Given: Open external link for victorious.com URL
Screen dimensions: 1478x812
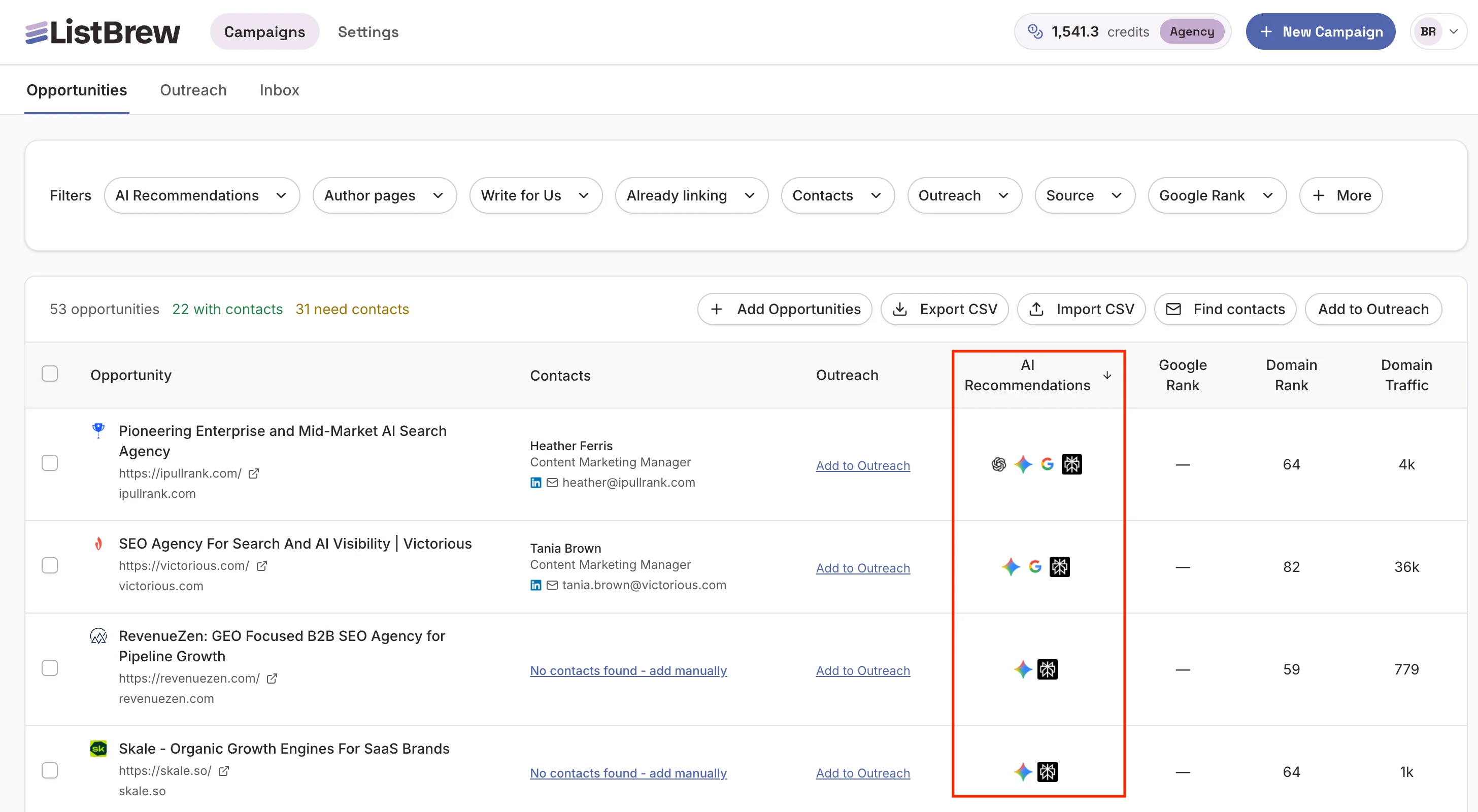Looking at the screenshot, I should 261,566.
